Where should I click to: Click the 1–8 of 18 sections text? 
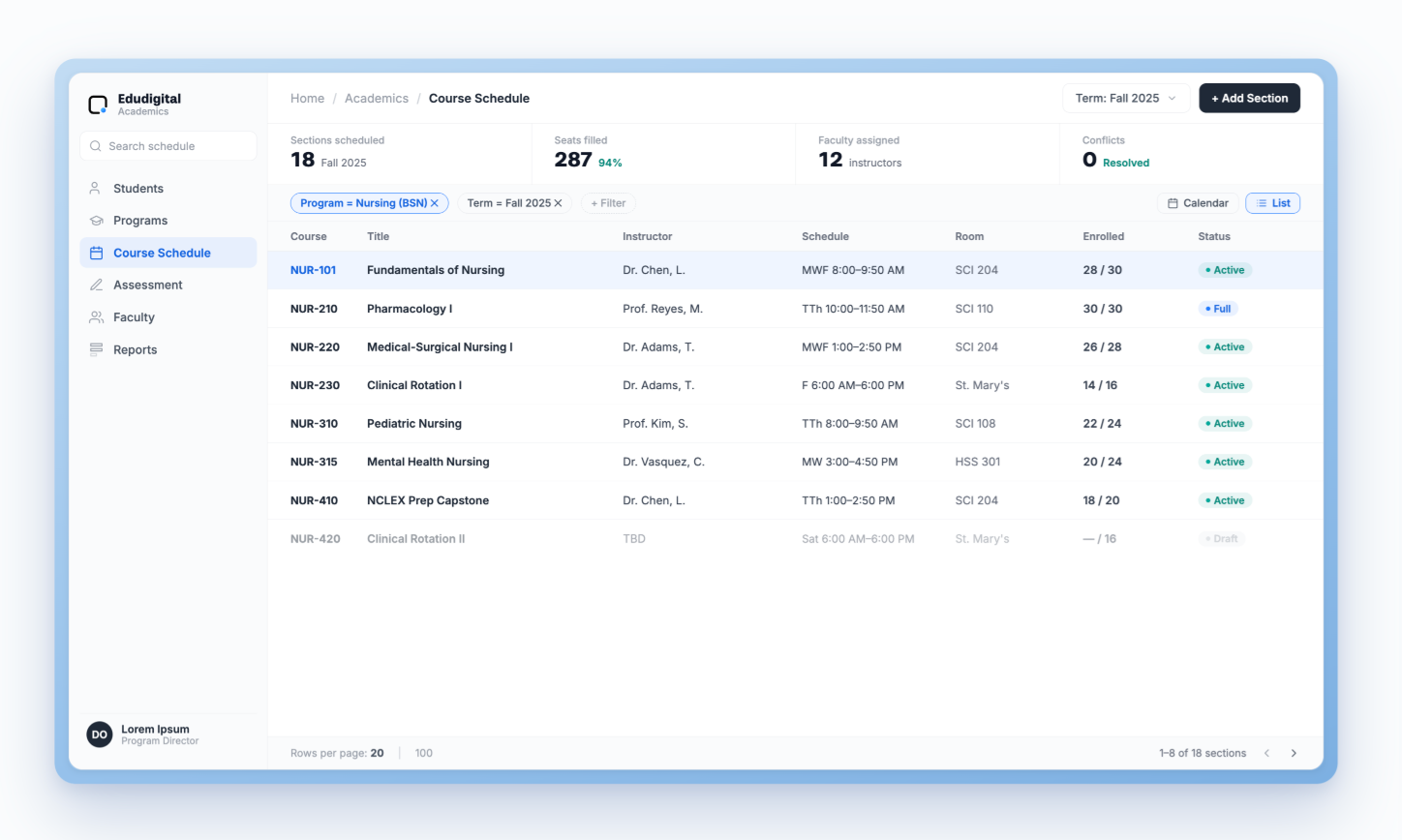(x=1203, y=753)
